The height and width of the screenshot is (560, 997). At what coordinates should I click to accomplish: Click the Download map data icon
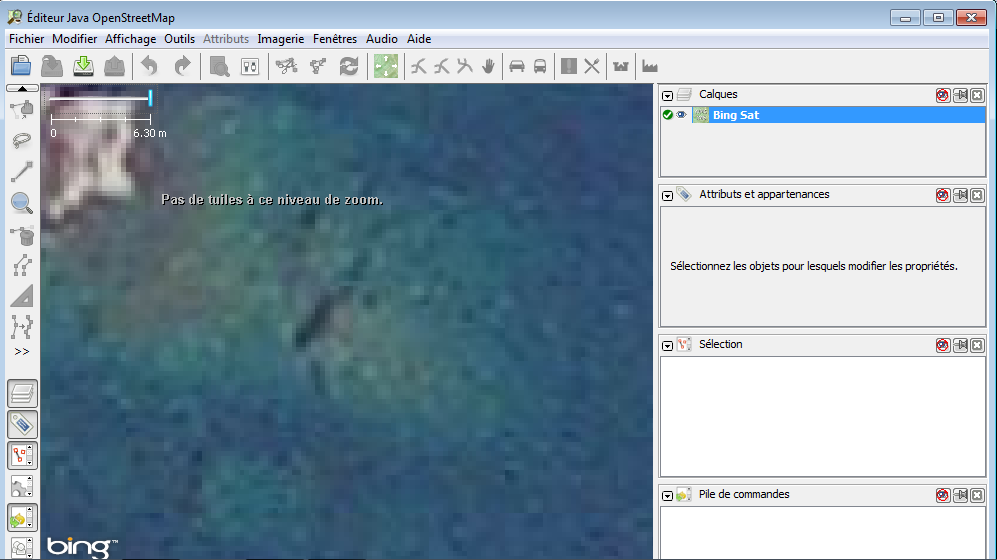84,66
